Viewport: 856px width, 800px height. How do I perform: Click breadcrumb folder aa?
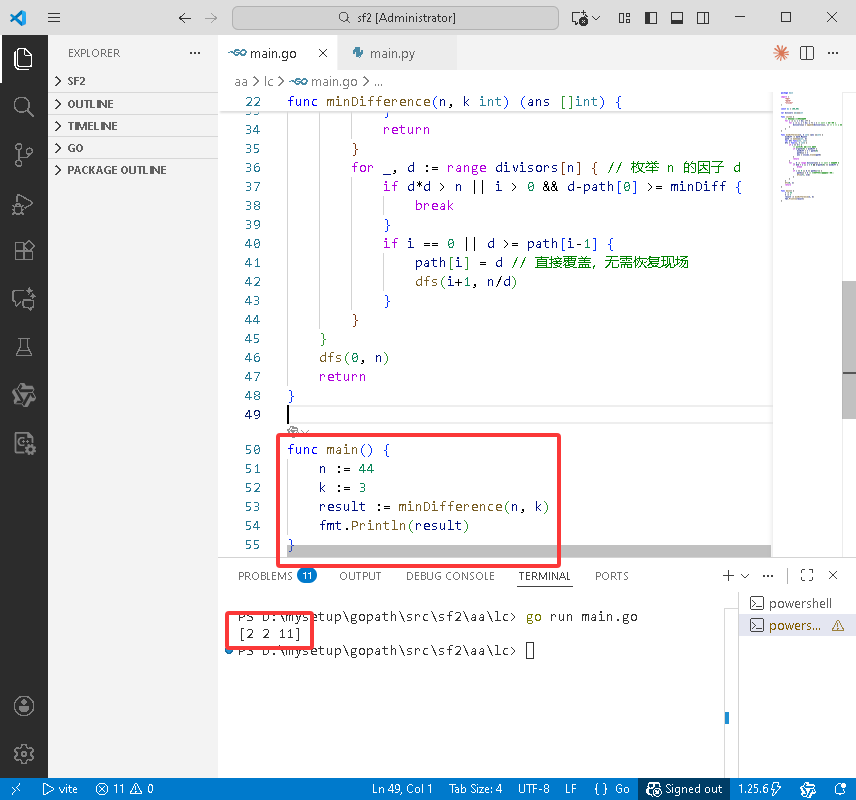[241, 82]
